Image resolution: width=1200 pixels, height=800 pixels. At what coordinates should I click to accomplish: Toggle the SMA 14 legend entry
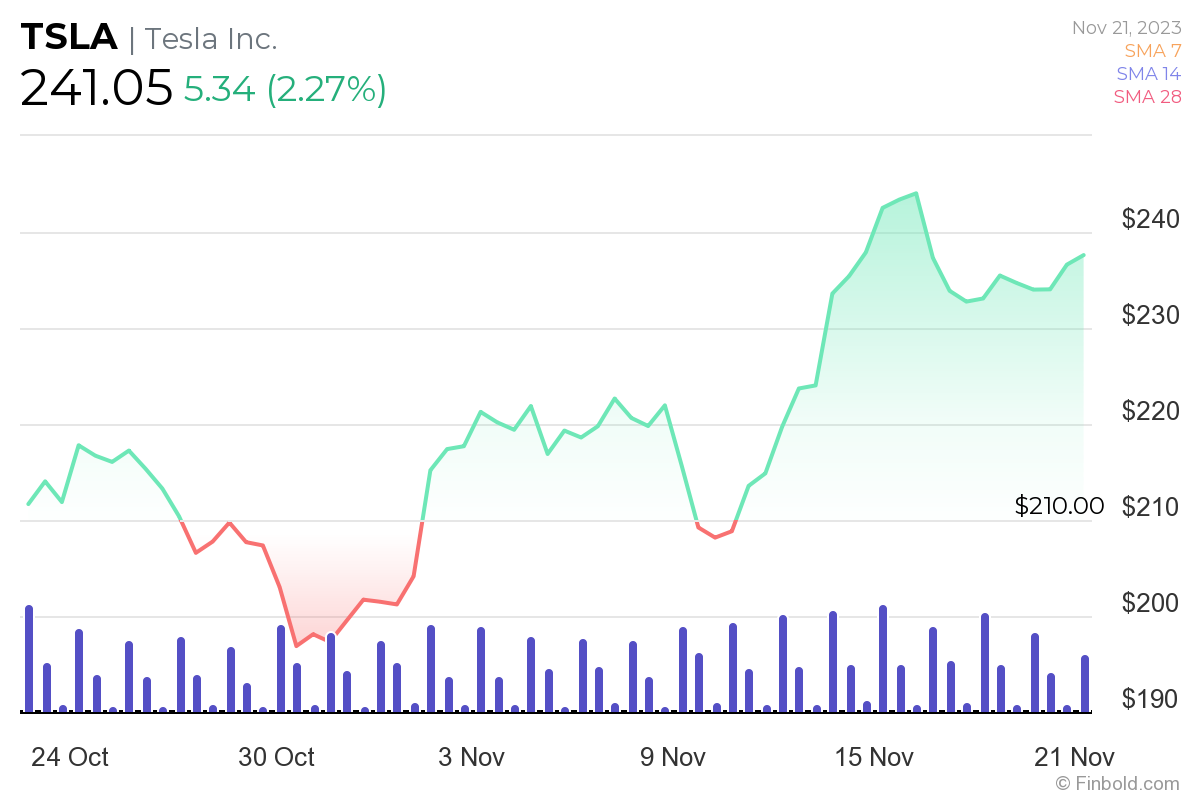click(1149, 73)
